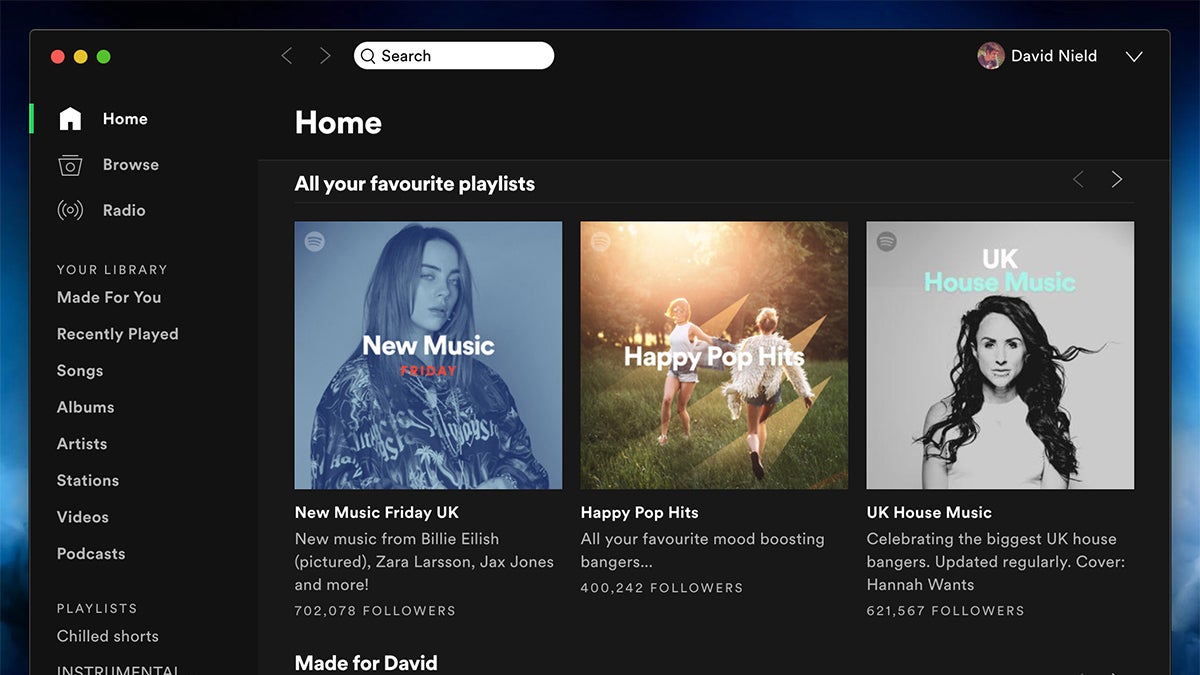The width and height of the screenshot is (1200, 675).
Task: Click the New Music Friday UK title
Action: pyautogui.click(x=376, y=512)
